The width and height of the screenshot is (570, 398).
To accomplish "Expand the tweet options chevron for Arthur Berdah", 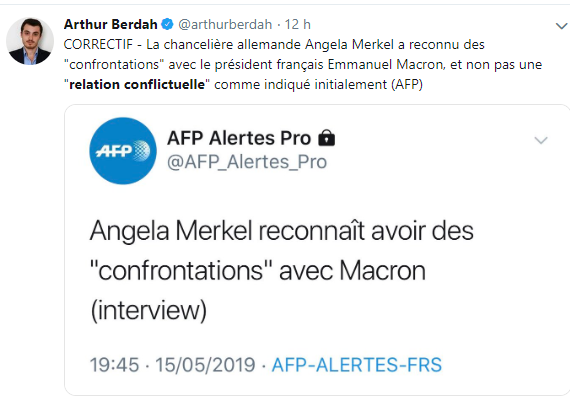I will click(561, 26).
